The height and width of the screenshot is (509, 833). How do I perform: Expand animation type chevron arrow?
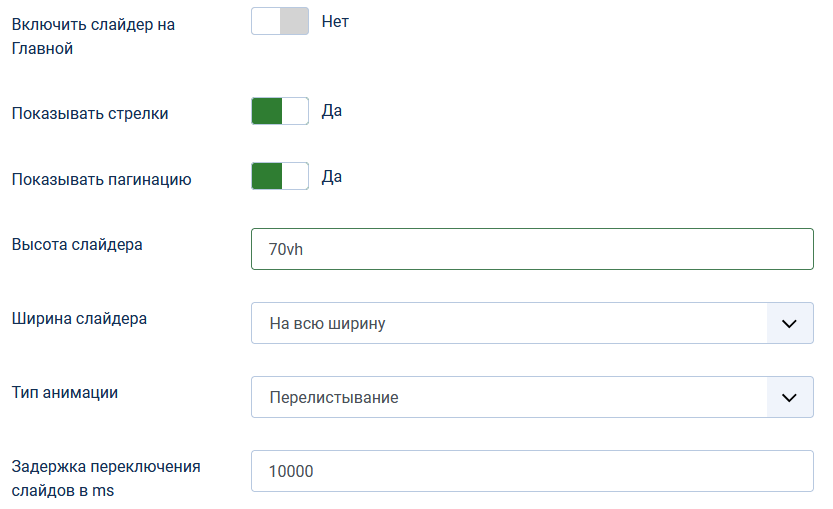[x=789, y=397]
